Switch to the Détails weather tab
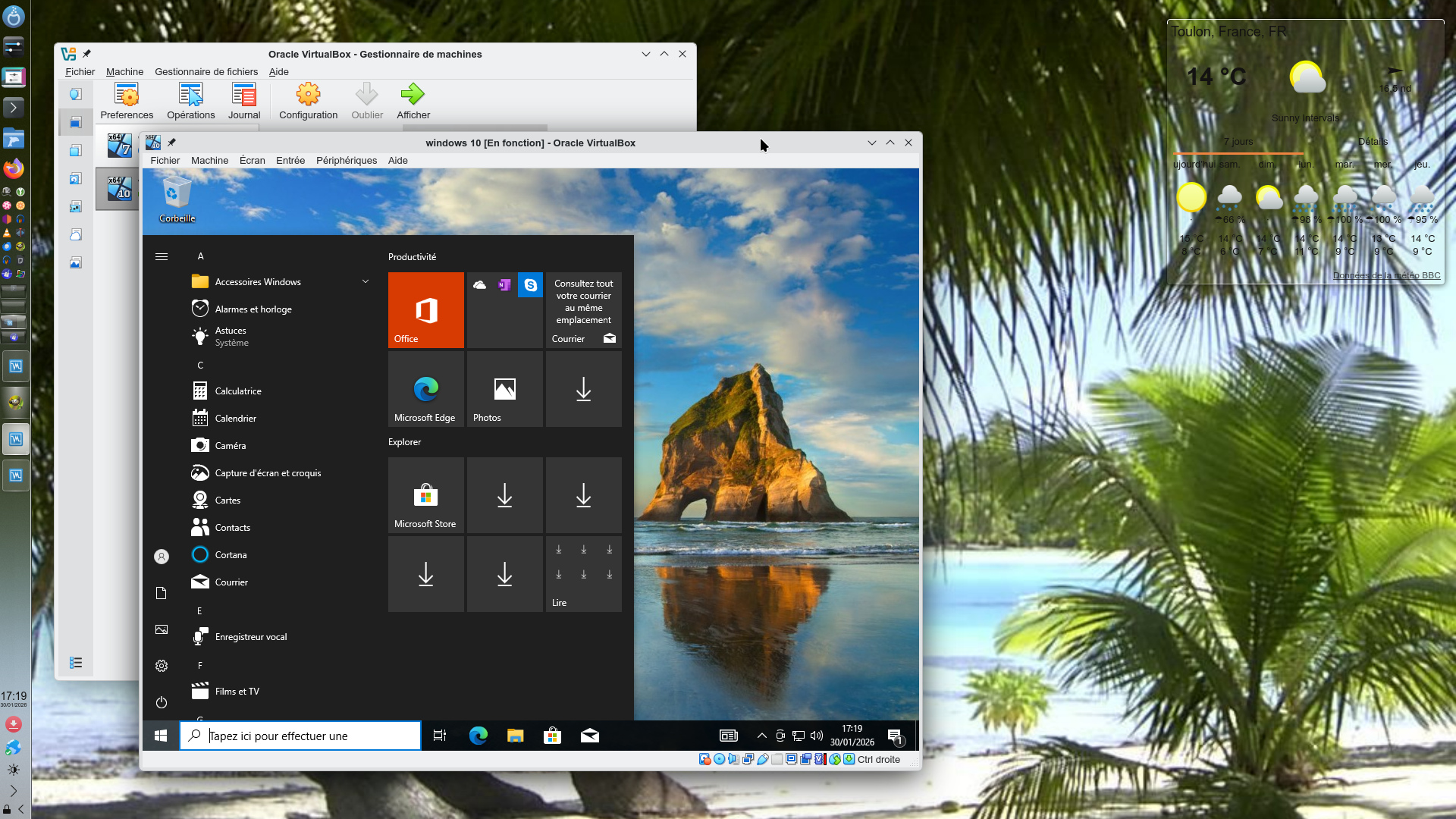The width and height of the screenshot is (1456, 819). tap(1373, 142)
